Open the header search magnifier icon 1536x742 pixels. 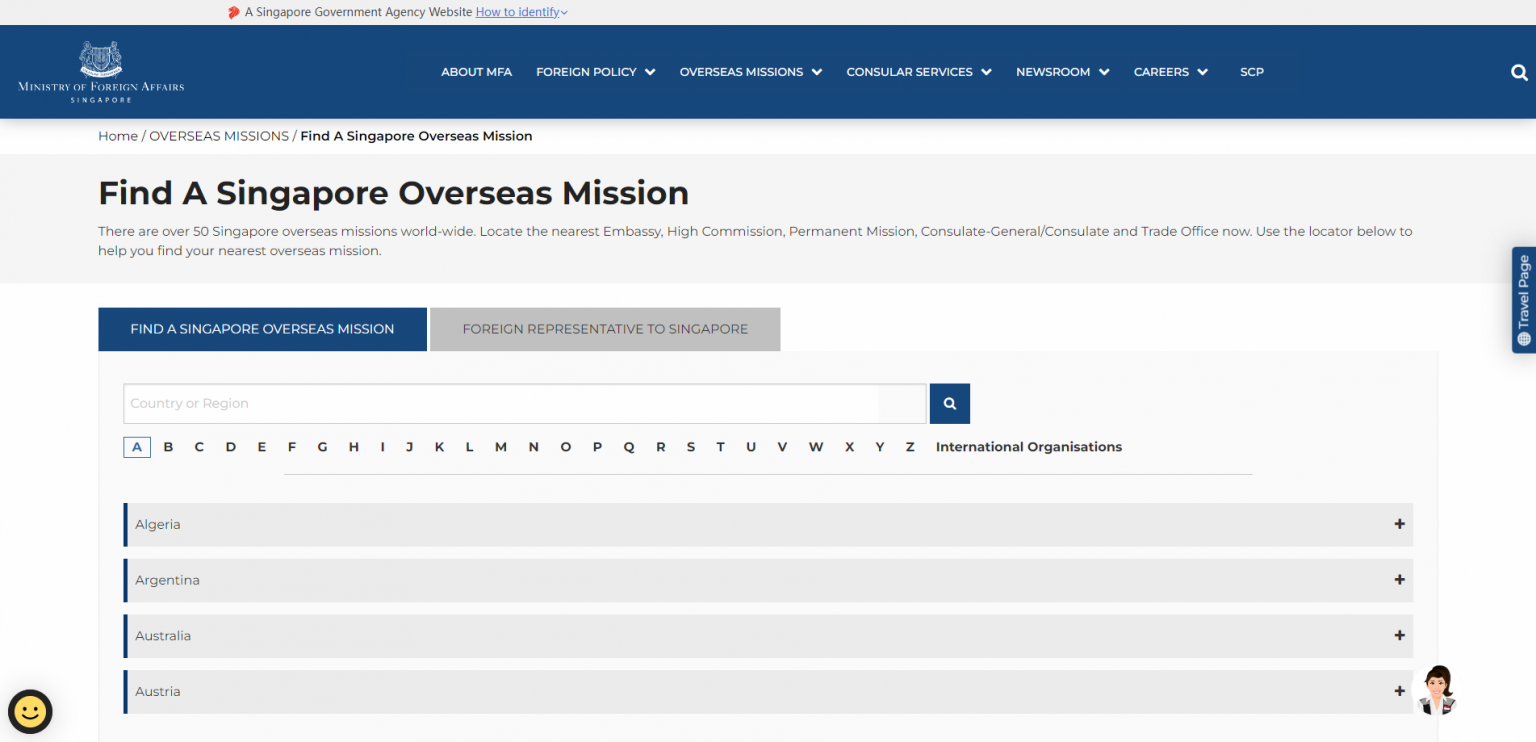pos(1518,72)
